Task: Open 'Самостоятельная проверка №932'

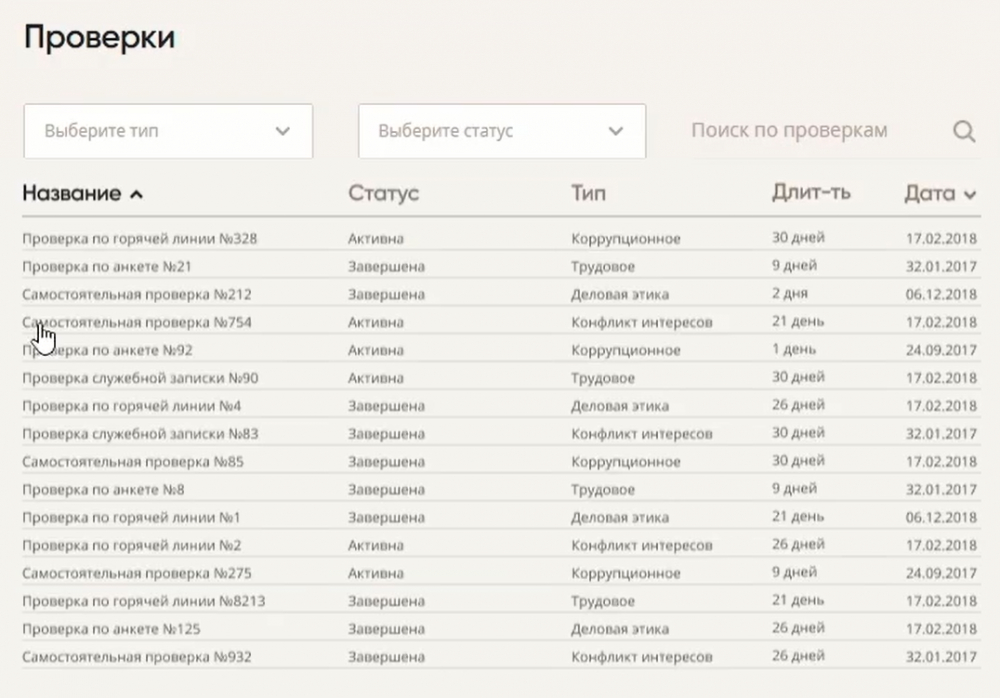Action: tap(137, 657)
